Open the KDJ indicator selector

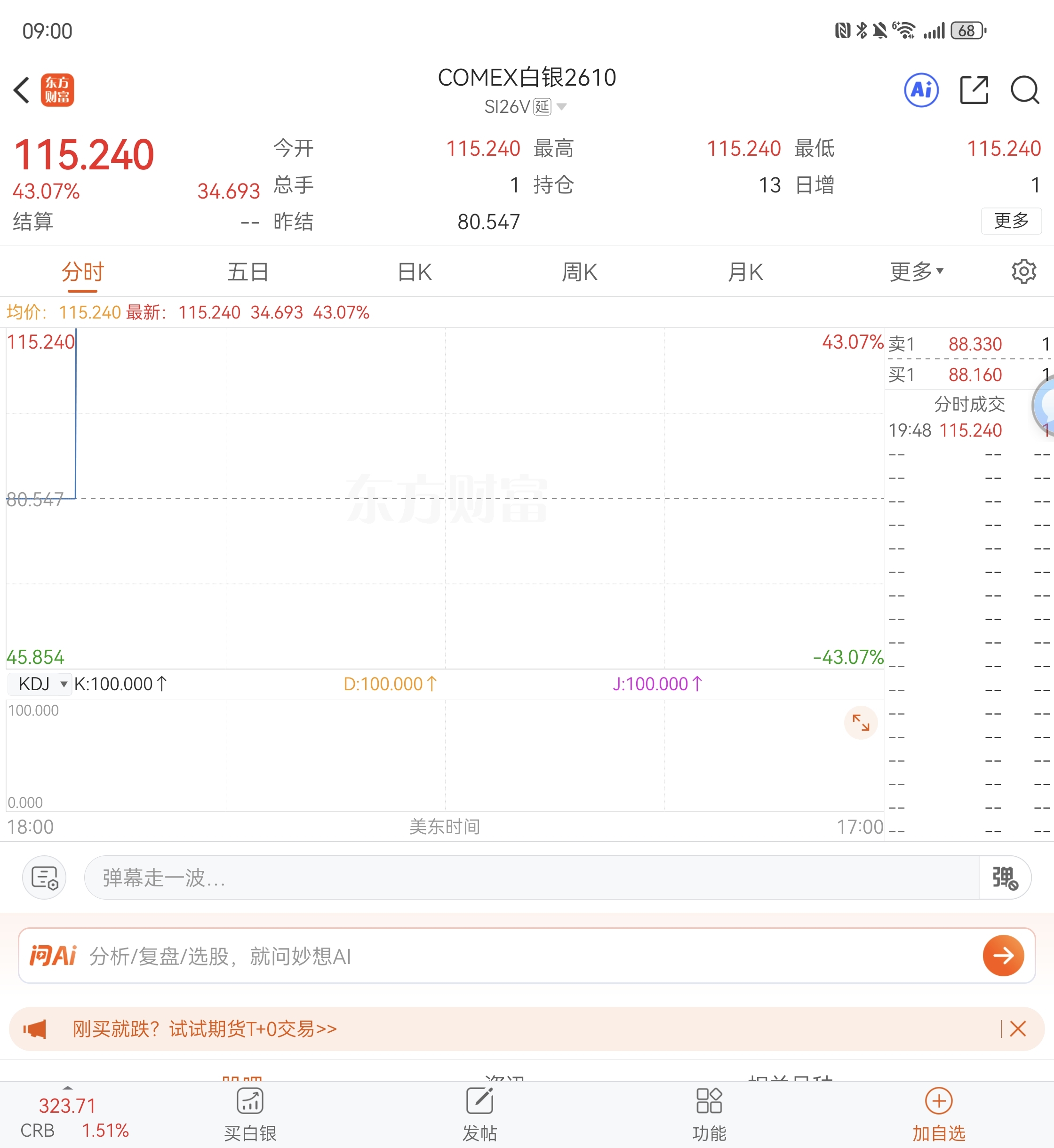40,684
